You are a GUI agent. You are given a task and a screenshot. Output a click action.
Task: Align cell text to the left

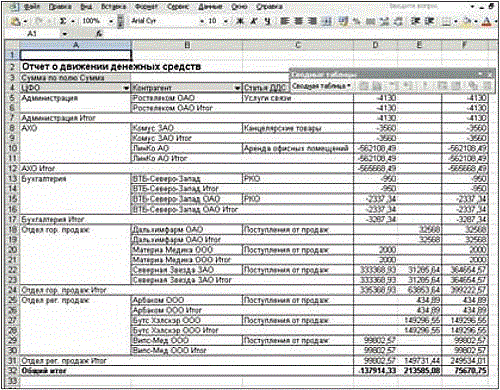(x=285, y=21)
